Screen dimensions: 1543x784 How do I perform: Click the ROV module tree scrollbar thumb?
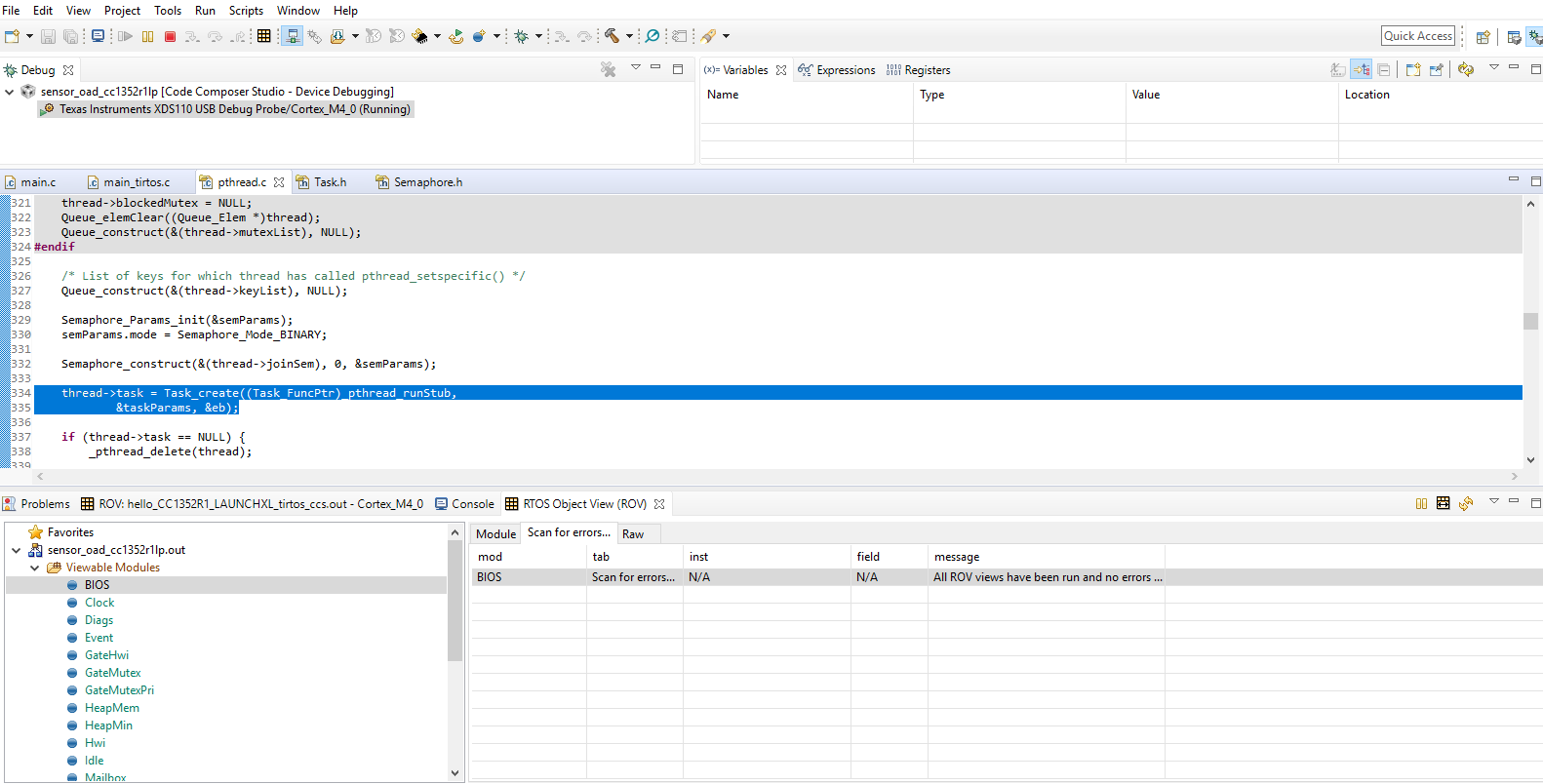(455, 601)
